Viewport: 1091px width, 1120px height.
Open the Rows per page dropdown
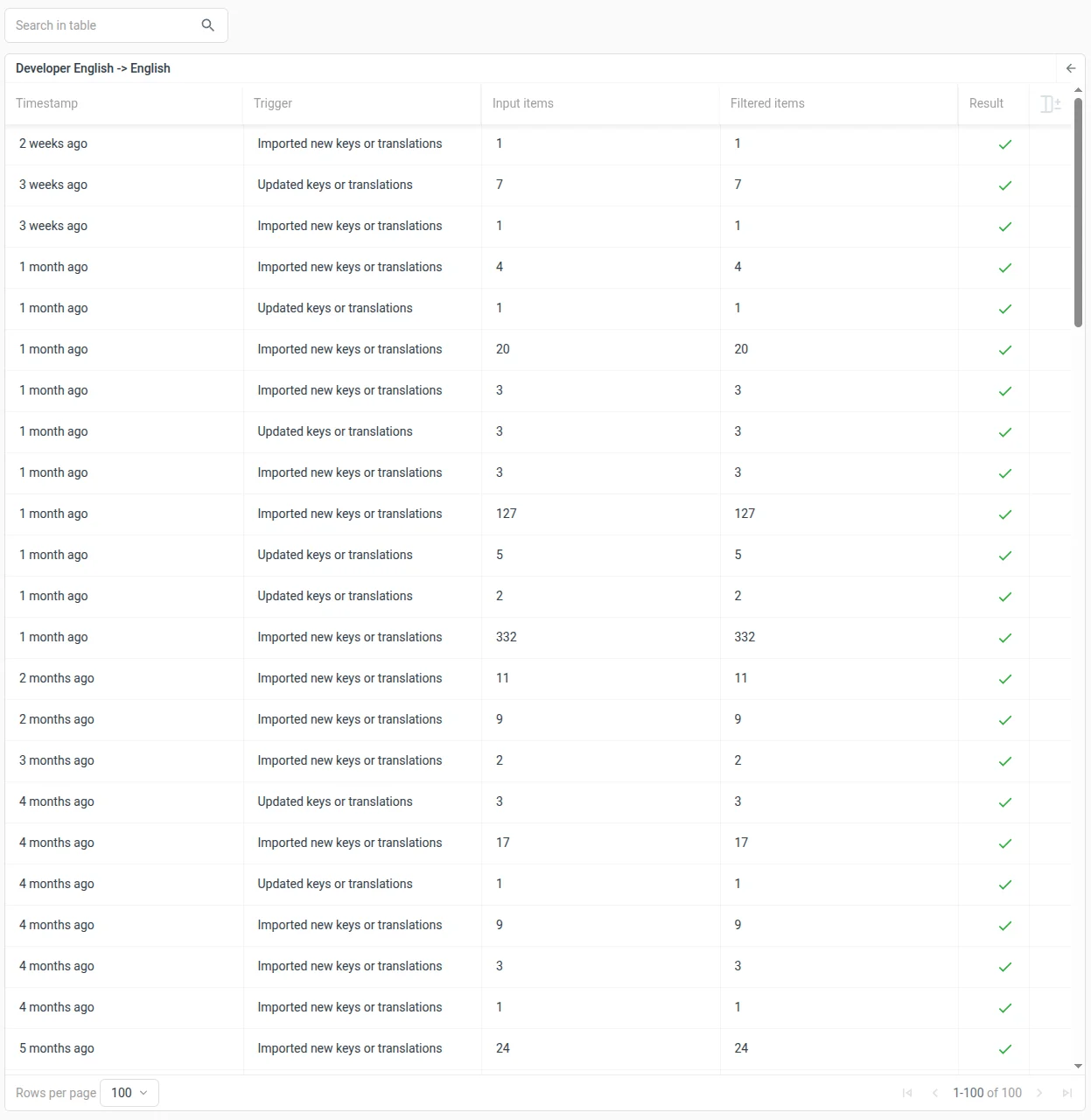pos(129,1093)
